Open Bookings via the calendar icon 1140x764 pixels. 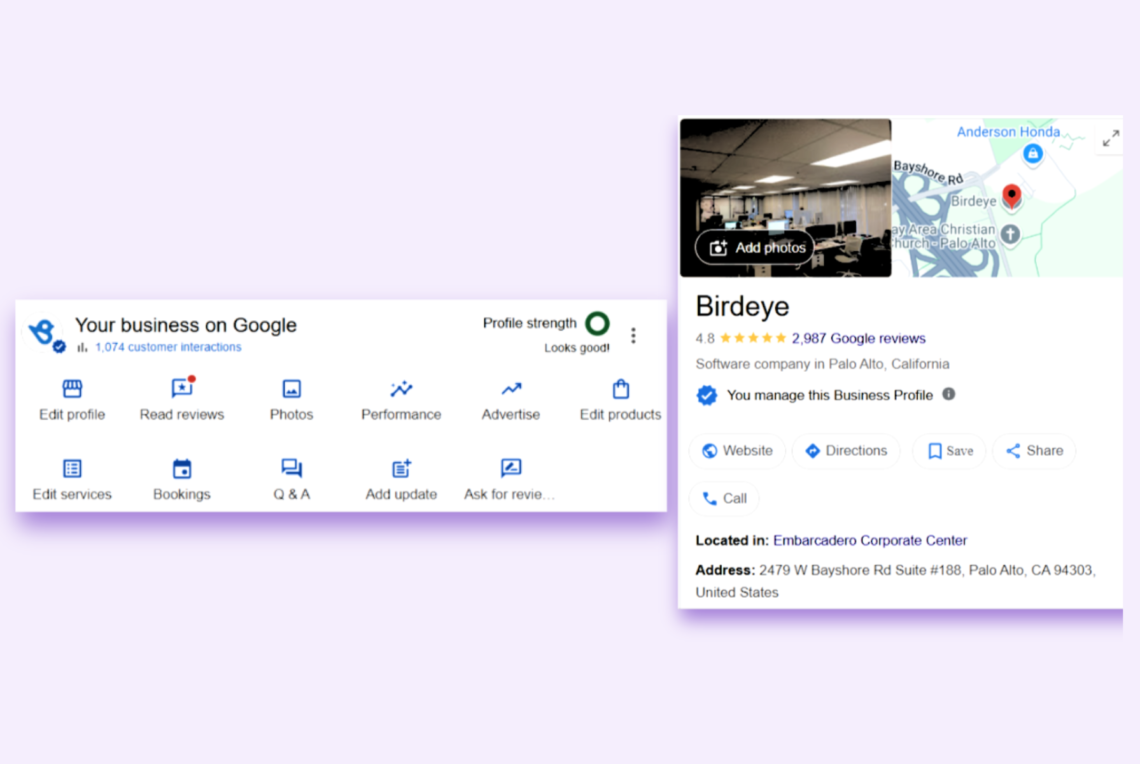coord(181,468)
